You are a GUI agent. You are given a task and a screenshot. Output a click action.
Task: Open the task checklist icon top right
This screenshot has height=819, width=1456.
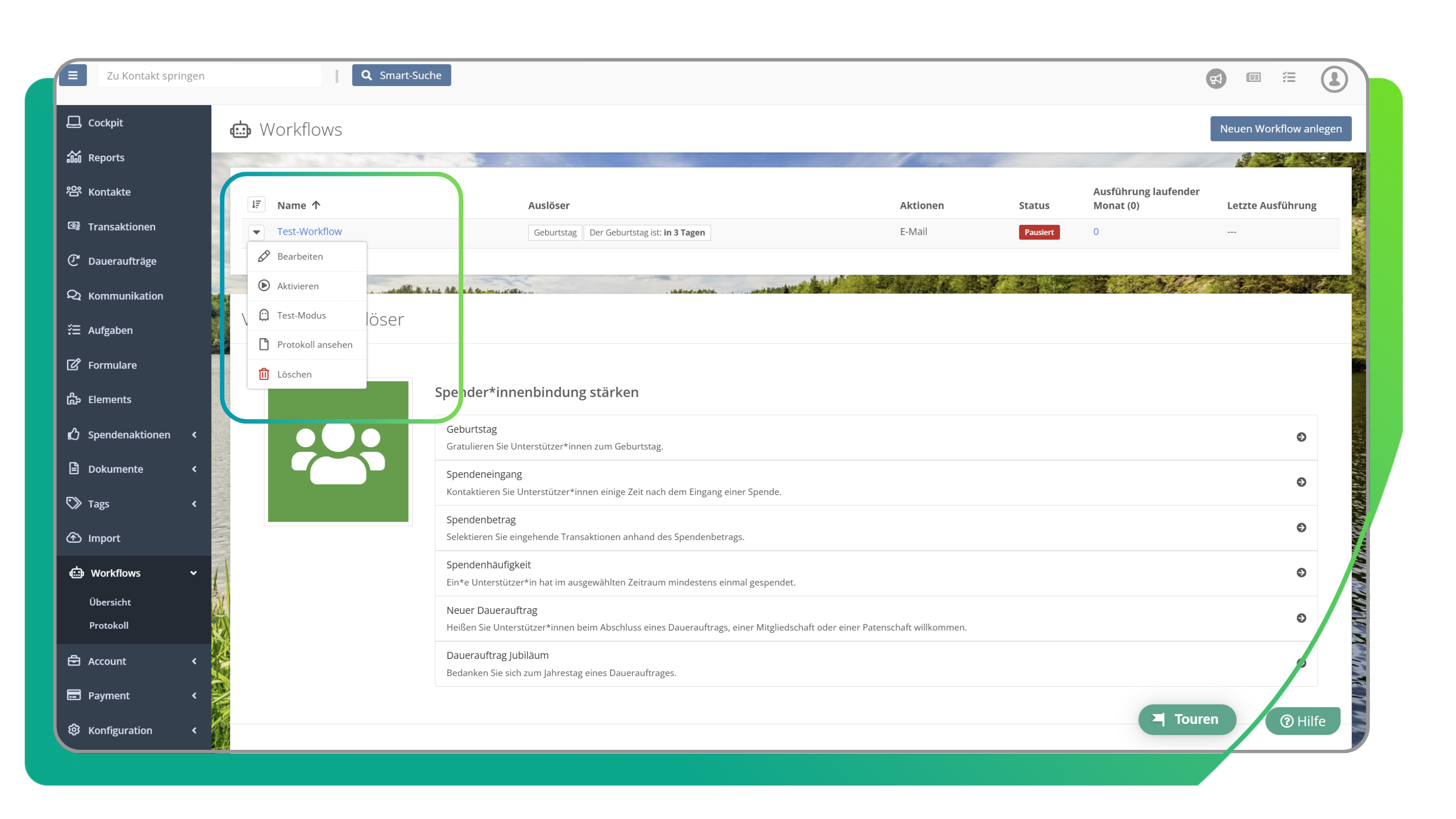(1289, 77)
